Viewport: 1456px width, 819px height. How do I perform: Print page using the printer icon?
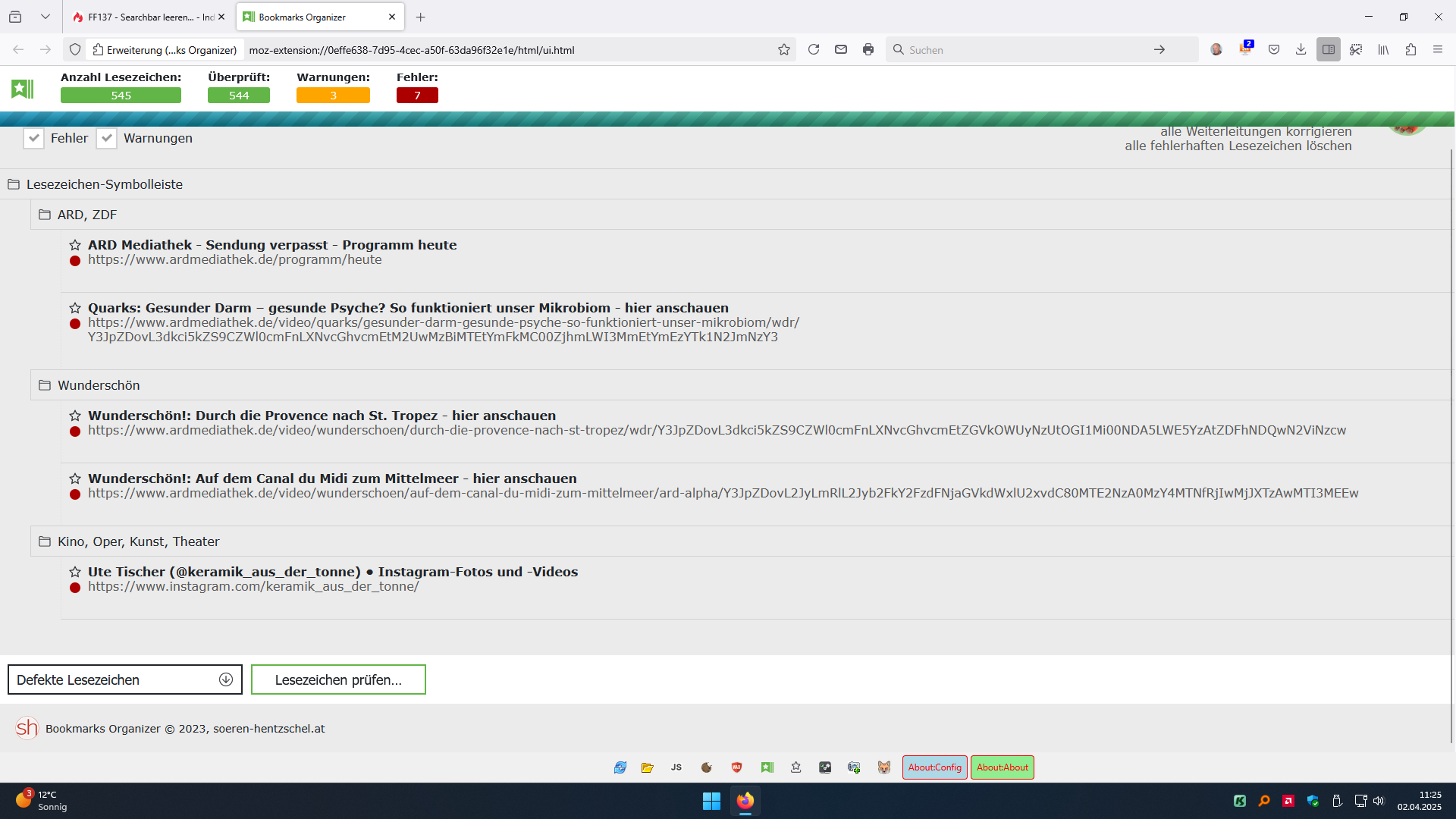point(868,49)
